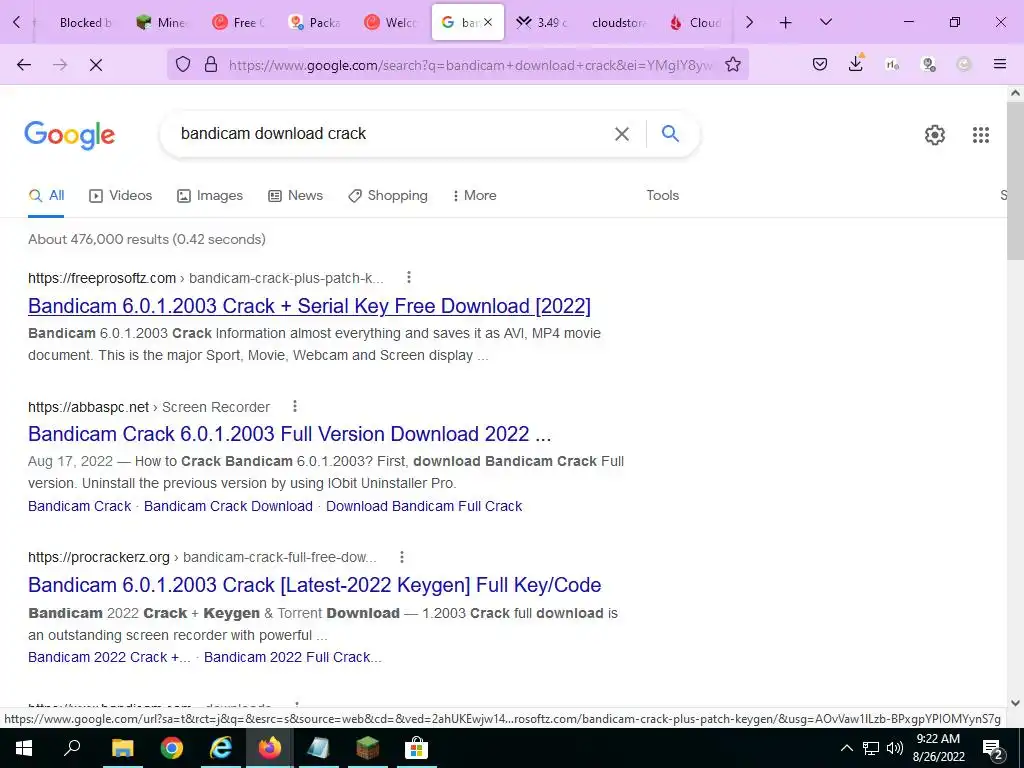The width and height of the screenshot is (1024, 768).
Task: Open Microsoft Store from taskbar
Action: coord(416,748)
